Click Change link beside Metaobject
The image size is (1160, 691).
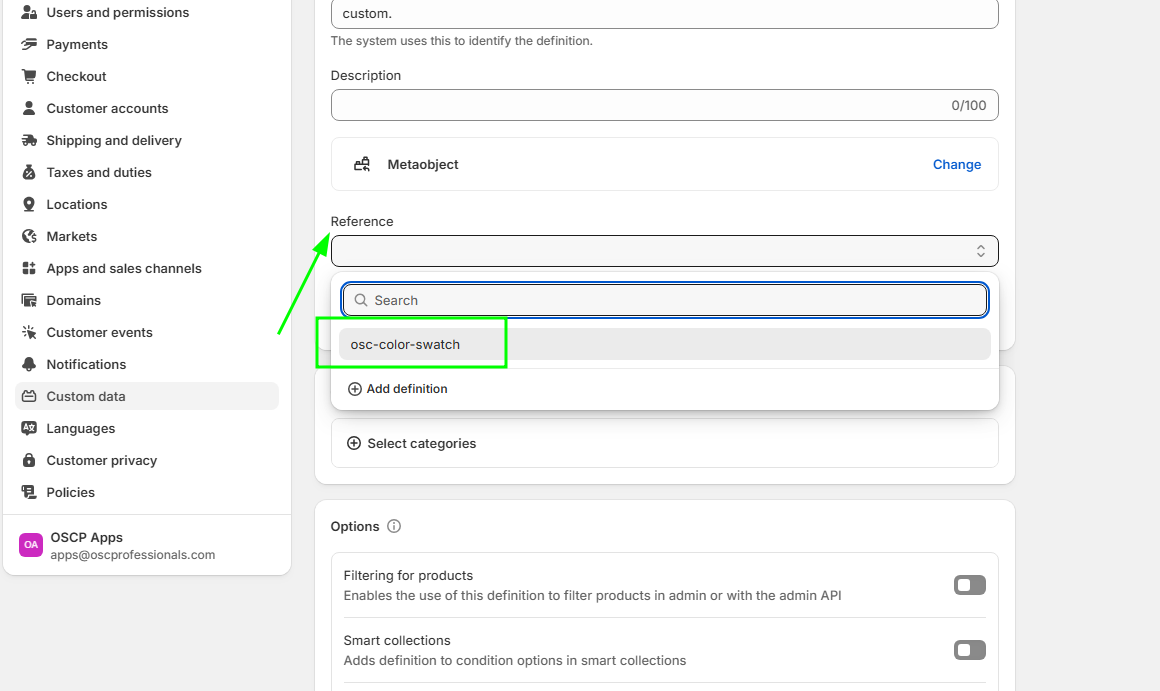click(956, 164)
